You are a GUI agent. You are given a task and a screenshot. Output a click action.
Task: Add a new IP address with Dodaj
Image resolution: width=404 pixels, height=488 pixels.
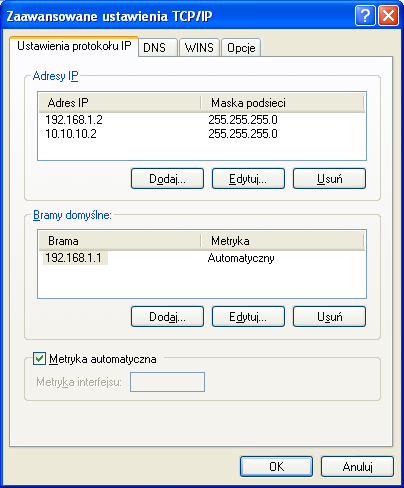click(x=167, y=179)
